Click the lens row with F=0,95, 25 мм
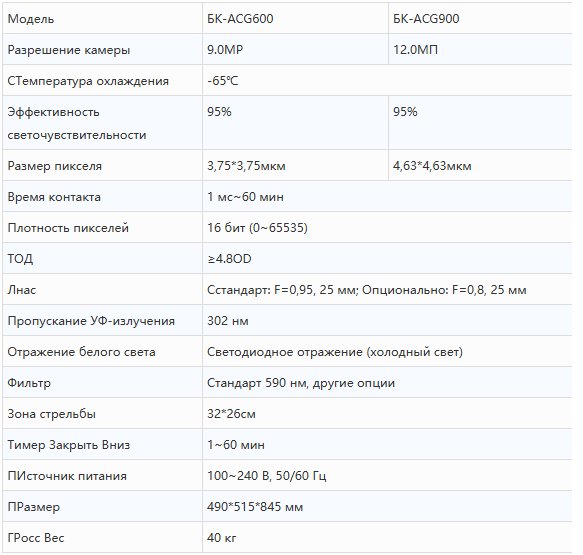Screen dimensions: 583x555 tap(287, 290)
